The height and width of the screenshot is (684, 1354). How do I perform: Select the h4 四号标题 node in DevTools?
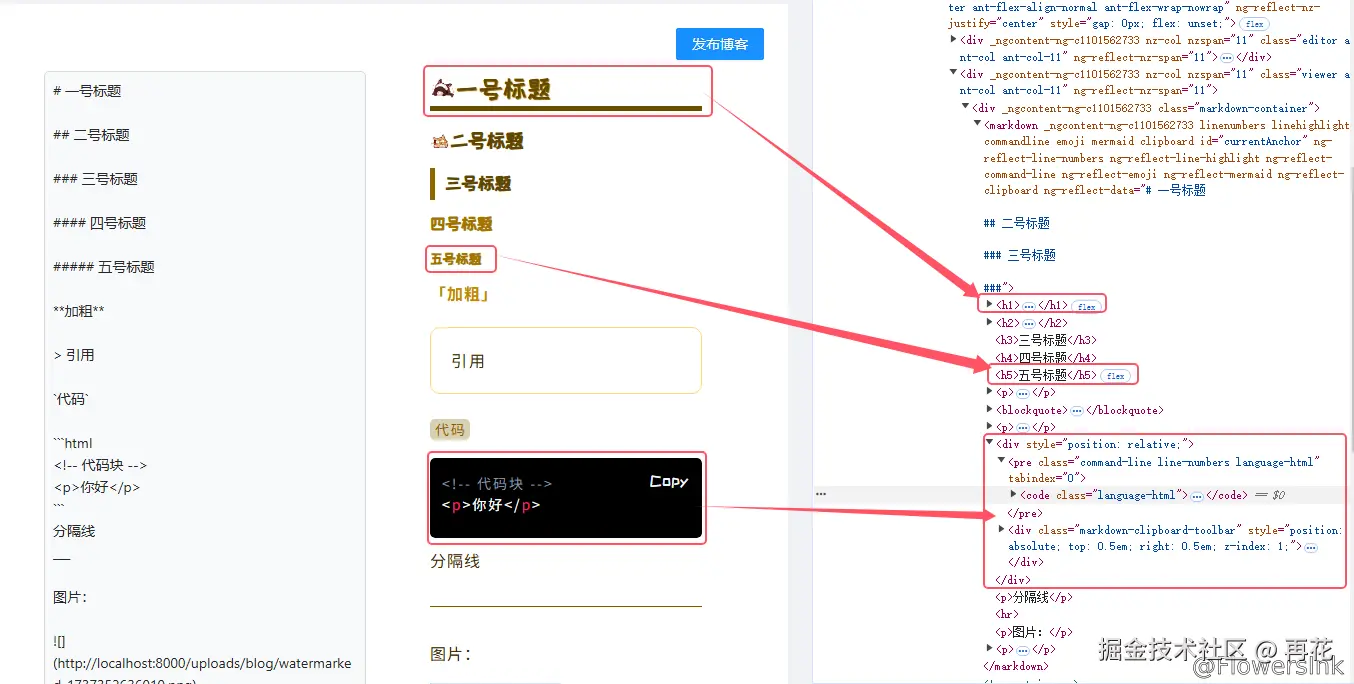pos(1046,357)
